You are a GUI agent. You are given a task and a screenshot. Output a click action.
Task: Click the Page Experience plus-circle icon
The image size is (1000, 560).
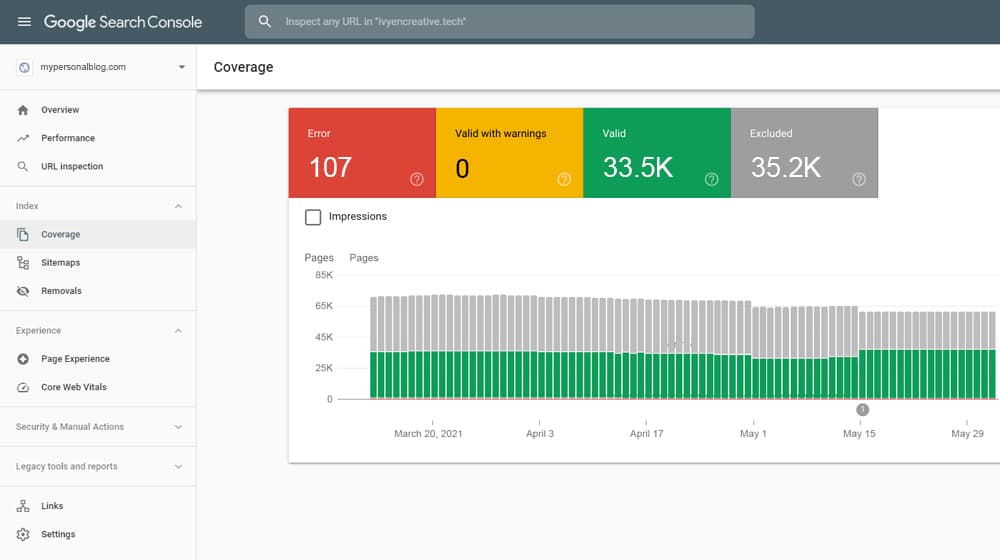coord(23,359)
